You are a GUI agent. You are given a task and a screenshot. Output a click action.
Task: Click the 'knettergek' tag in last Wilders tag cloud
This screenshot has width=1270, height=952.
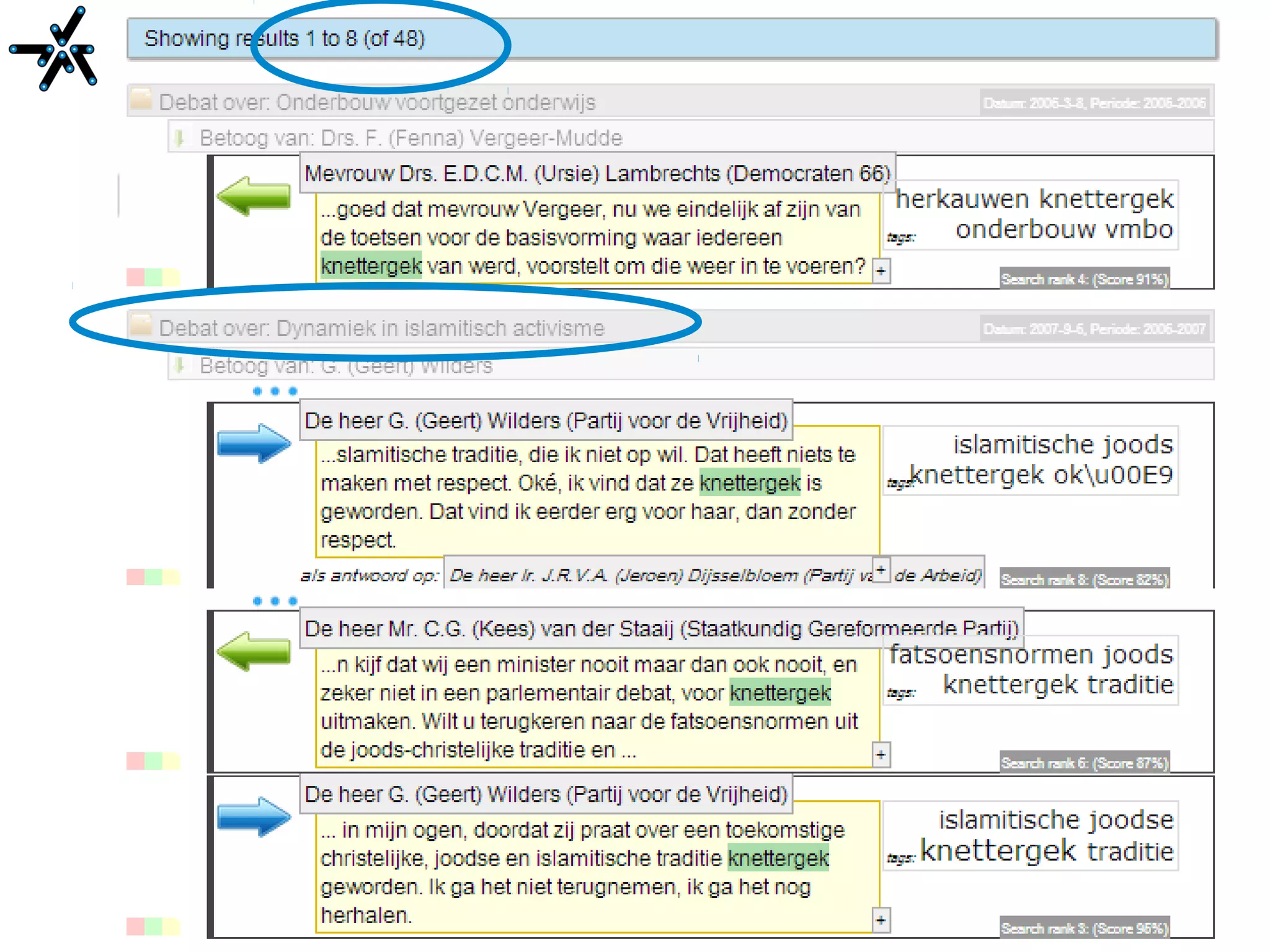[998, 851]
